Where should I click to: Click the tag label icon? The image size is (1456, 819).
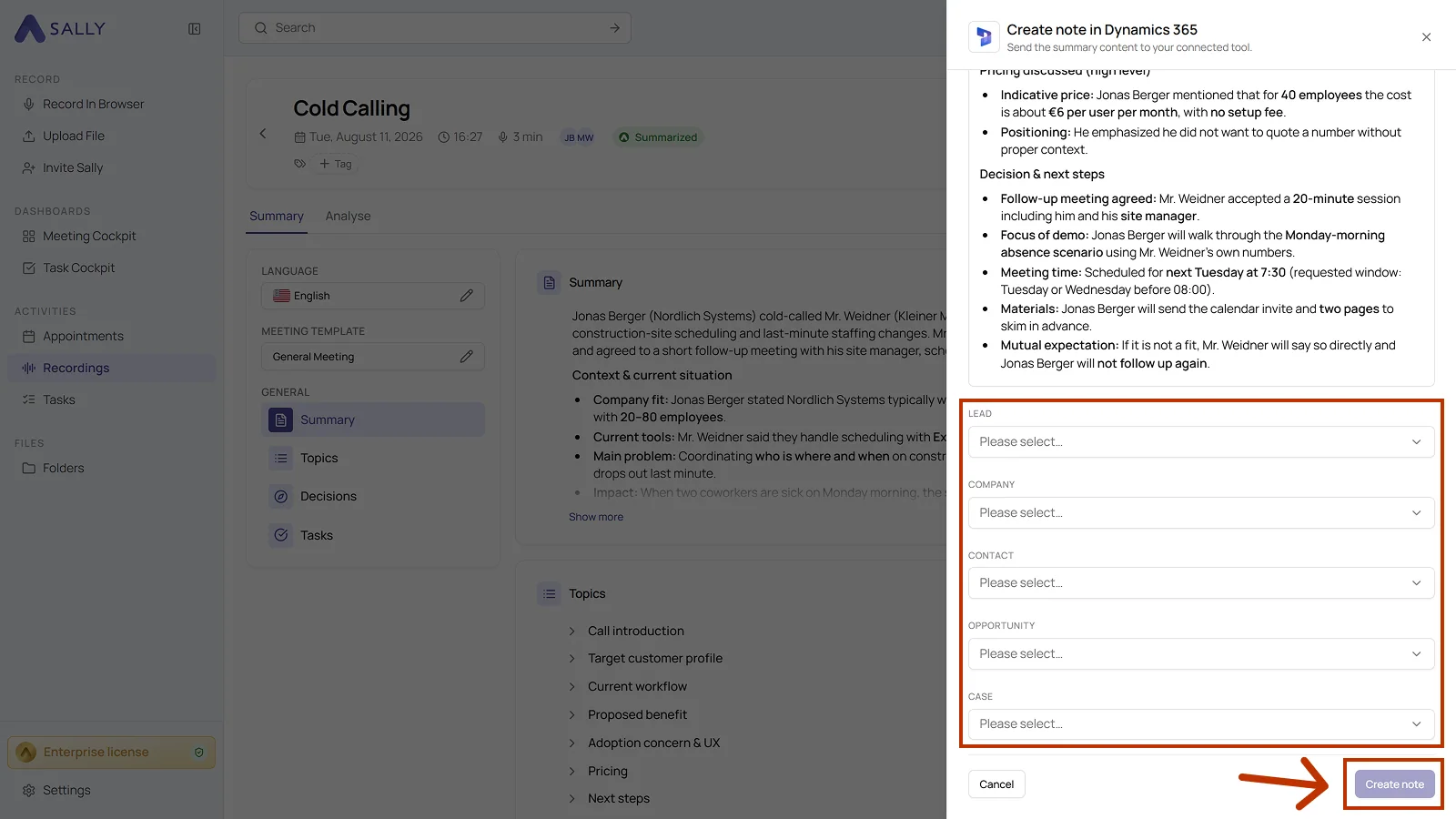[x=299, y=164]
